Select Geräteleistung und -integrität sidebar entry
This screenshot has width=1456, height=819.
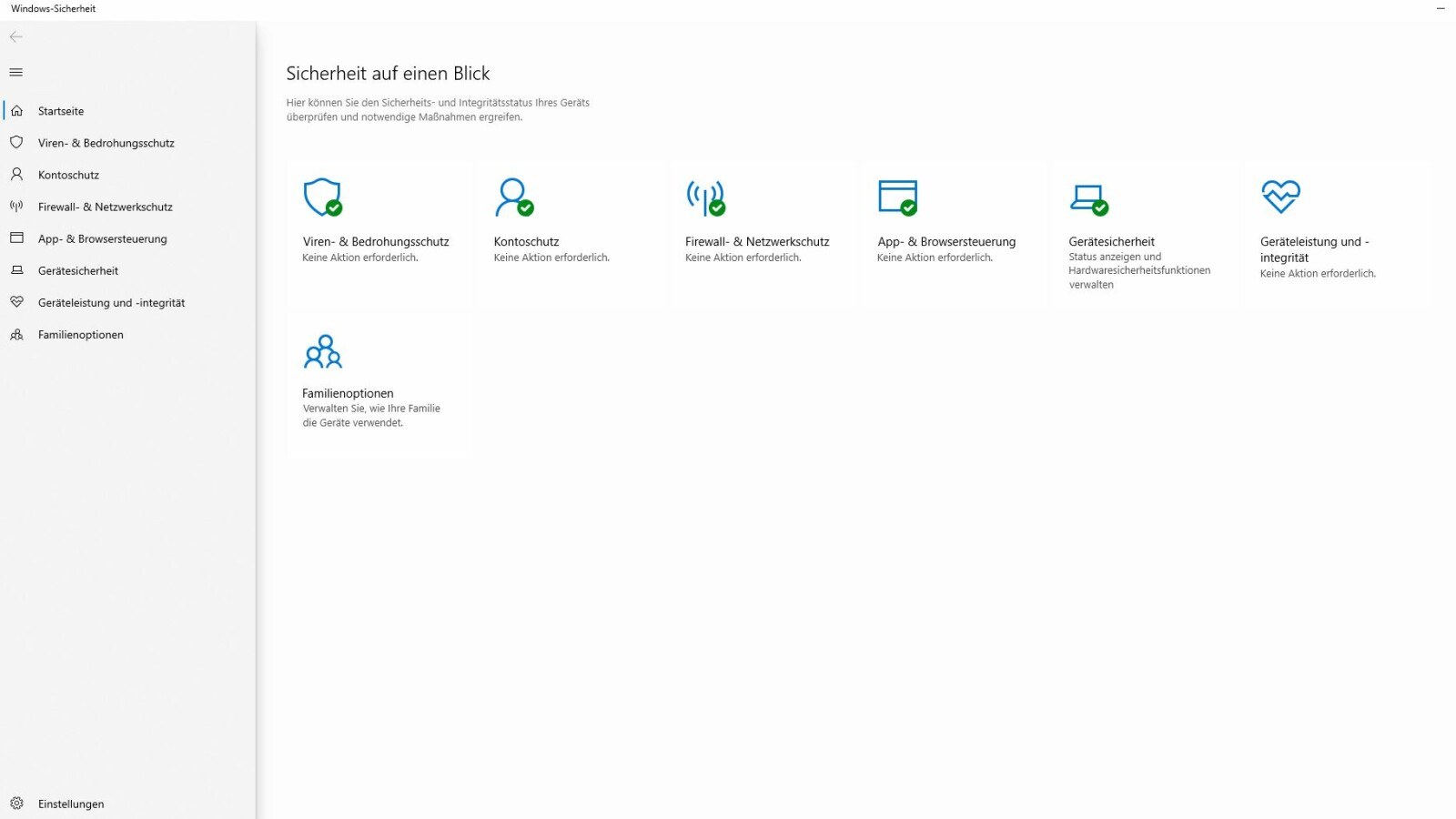[111, 302]
